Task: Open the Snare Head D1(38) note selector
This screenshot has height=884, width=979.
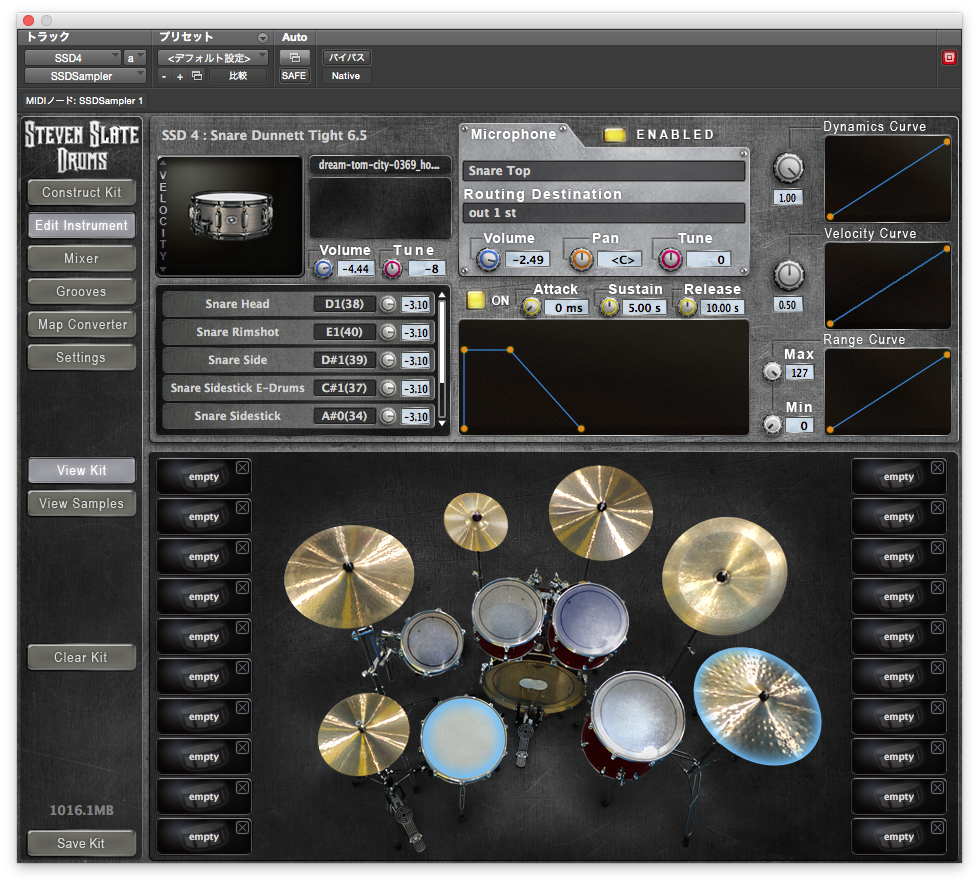Action: coord(344,304)
